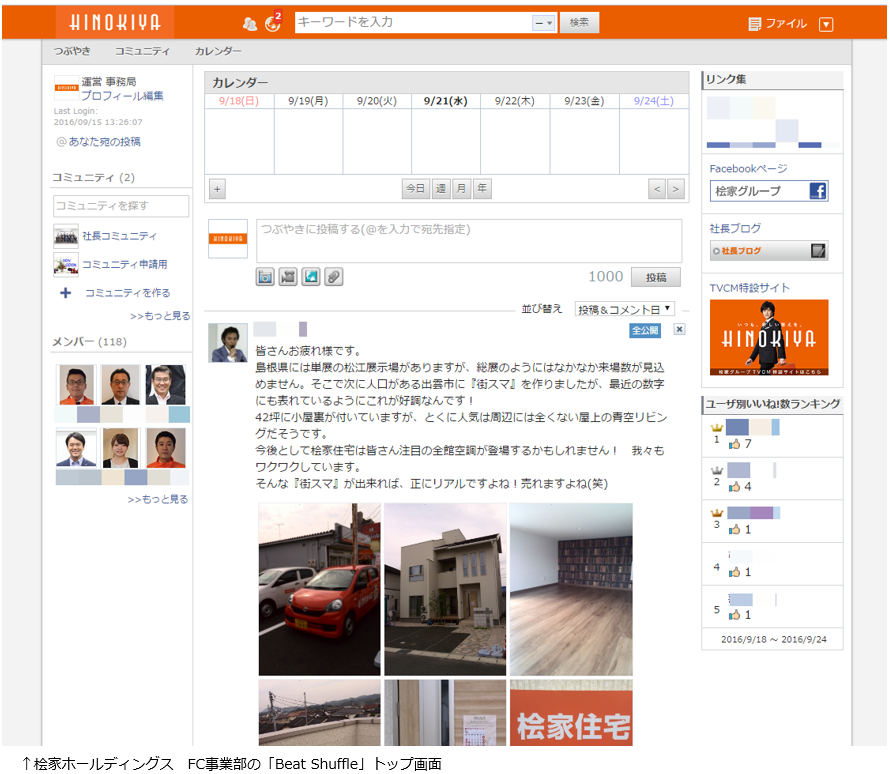This screenshot has width=890, height=774.
Task: Open the search type dropdown in header
Action: coord(544,22)
